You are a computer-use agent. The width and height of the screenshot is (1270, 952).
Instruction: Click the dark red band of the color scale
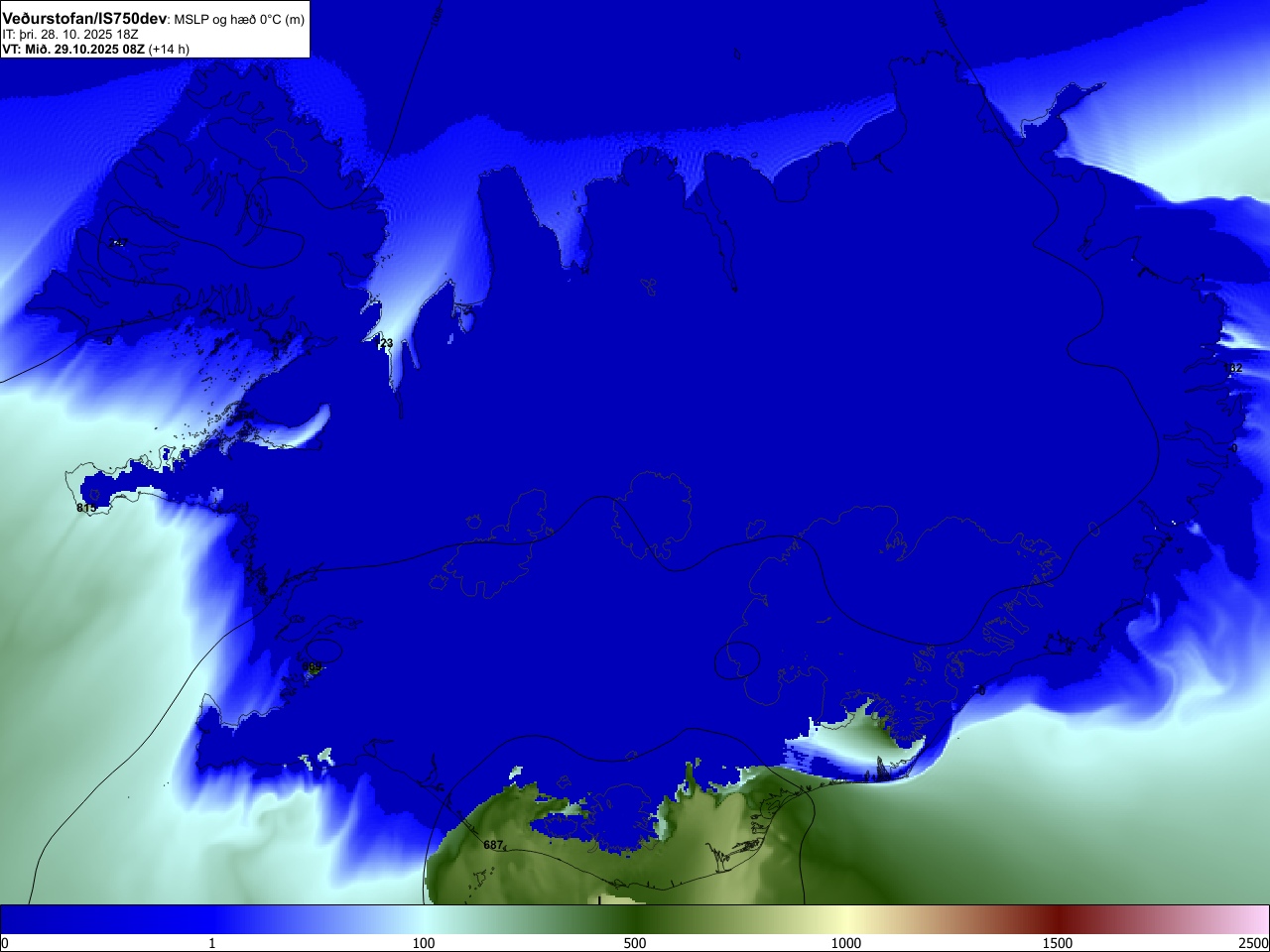(1058, 919)
